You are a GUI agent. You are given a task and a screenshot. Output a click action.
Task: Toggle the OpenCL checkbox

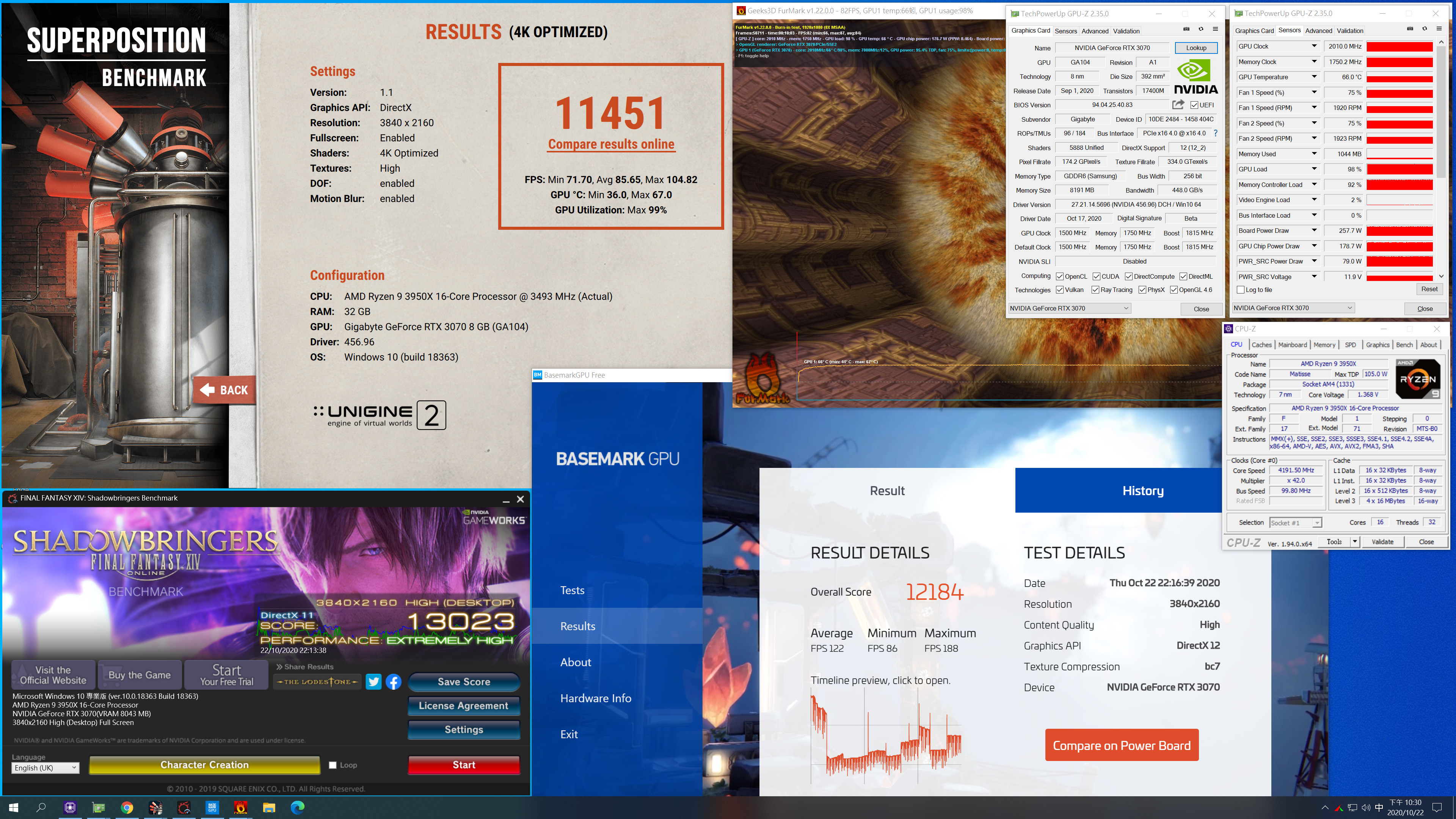1060,276
